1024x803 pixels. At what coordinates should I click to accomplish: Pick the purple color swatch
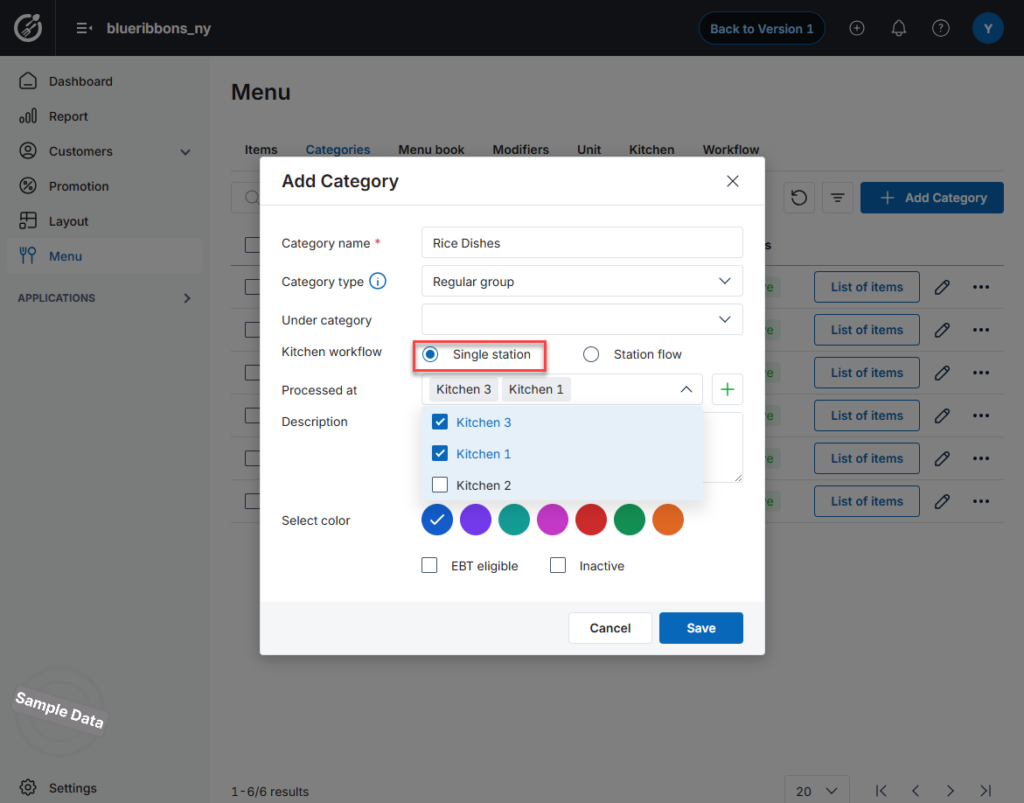(475, 520)
